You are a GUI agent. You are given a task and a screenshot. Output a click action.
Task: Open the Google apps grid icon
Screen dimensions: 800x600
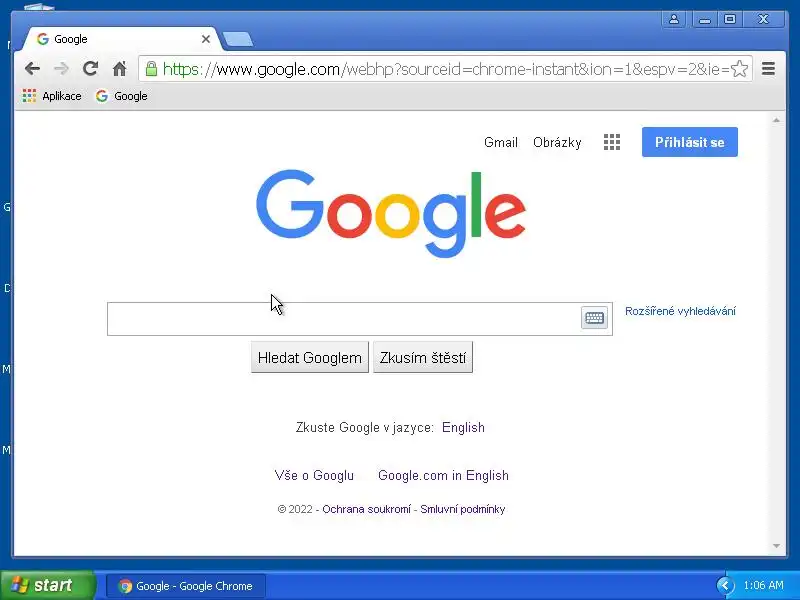(x=612, y=142)
